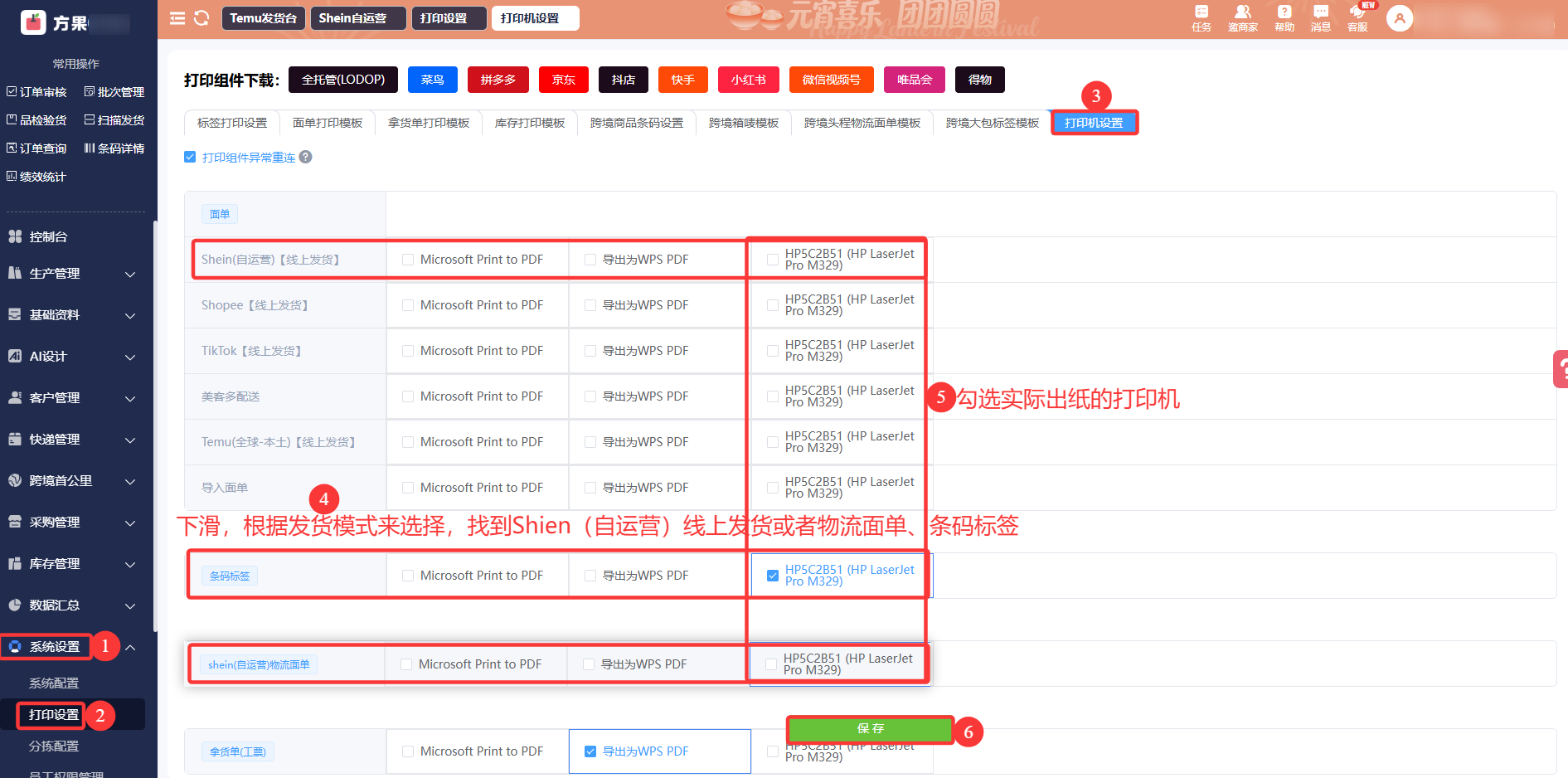
Task: Open 绩效统计 shortcut in sidebar
Action: tap(36, 177)
